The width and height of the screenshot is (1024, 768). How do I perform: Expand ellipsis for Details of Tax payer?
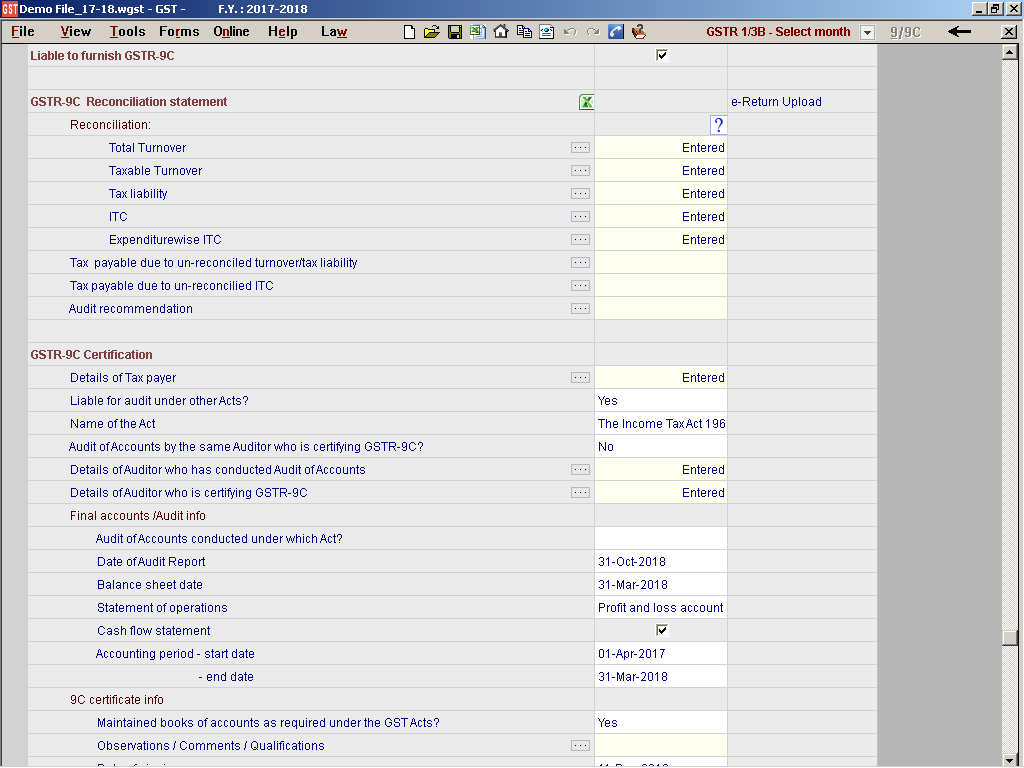pos(580,378)
